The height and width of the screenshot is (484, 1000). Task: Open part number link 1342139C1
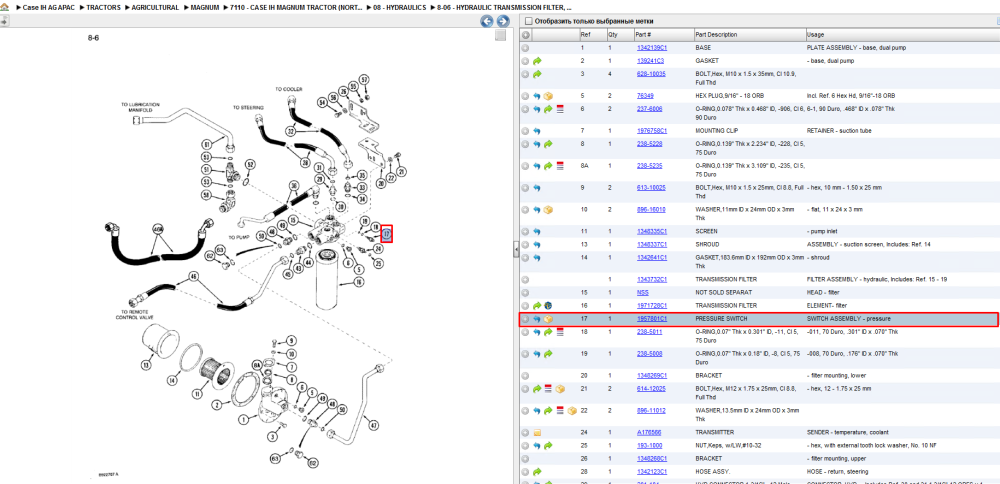tap(652, 48)
